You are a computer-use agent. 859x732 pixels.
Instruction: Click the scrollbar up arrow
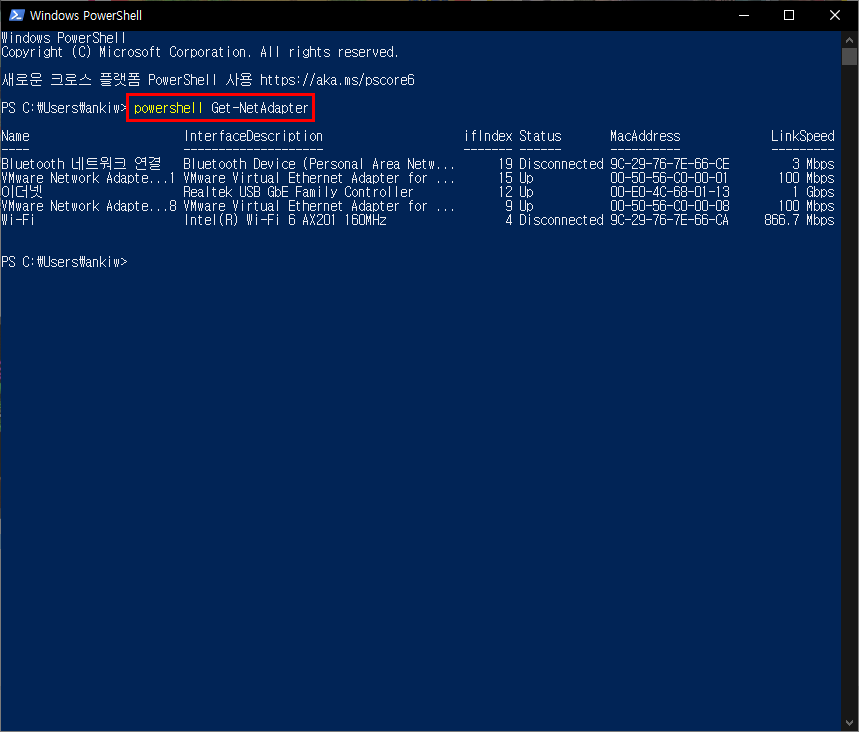point(849,40)
